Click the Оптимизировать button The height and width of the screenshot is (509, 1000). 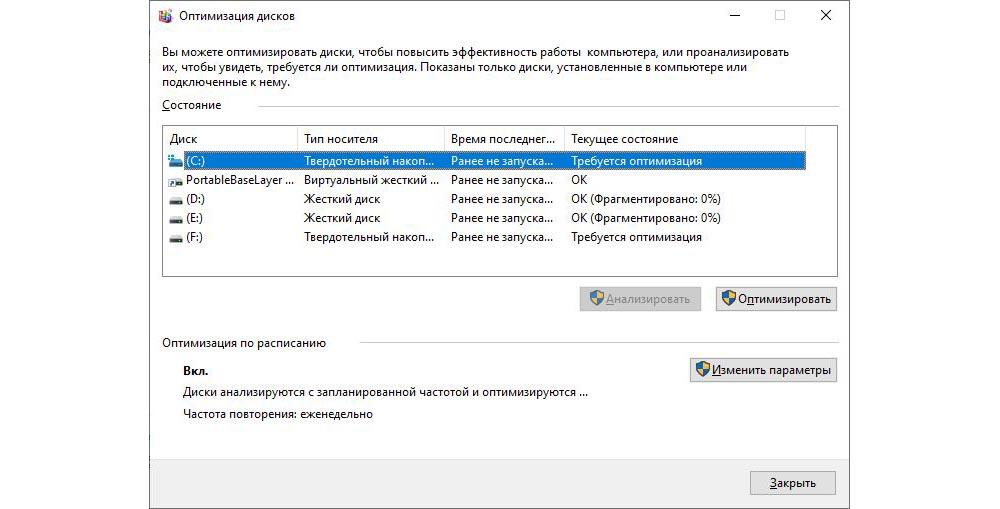(x=776, y=299)
